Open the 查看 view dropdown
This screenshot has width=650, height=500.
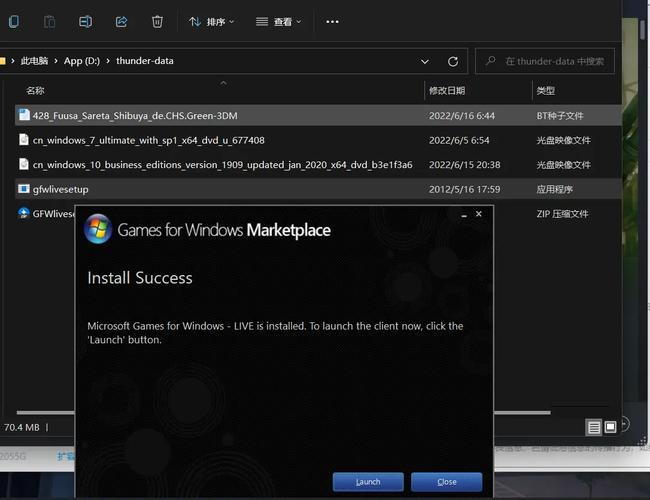click(279, 22)
